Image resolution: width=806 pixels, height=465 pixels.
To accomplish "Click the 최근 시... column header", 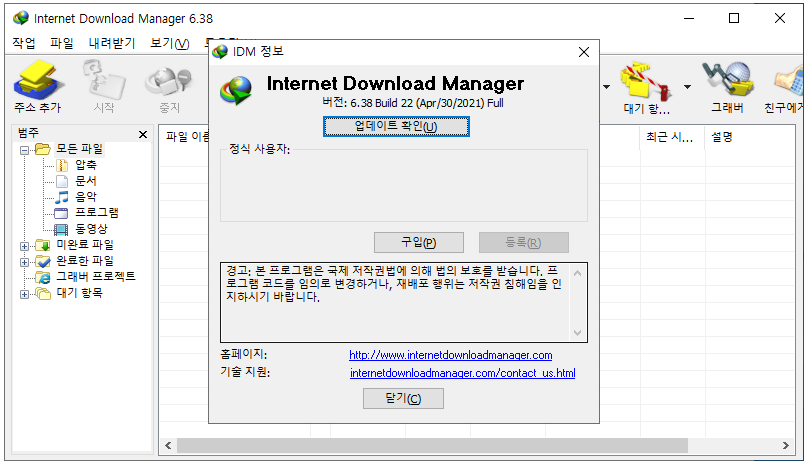I will pyautogui.click(x=672, y=137).
